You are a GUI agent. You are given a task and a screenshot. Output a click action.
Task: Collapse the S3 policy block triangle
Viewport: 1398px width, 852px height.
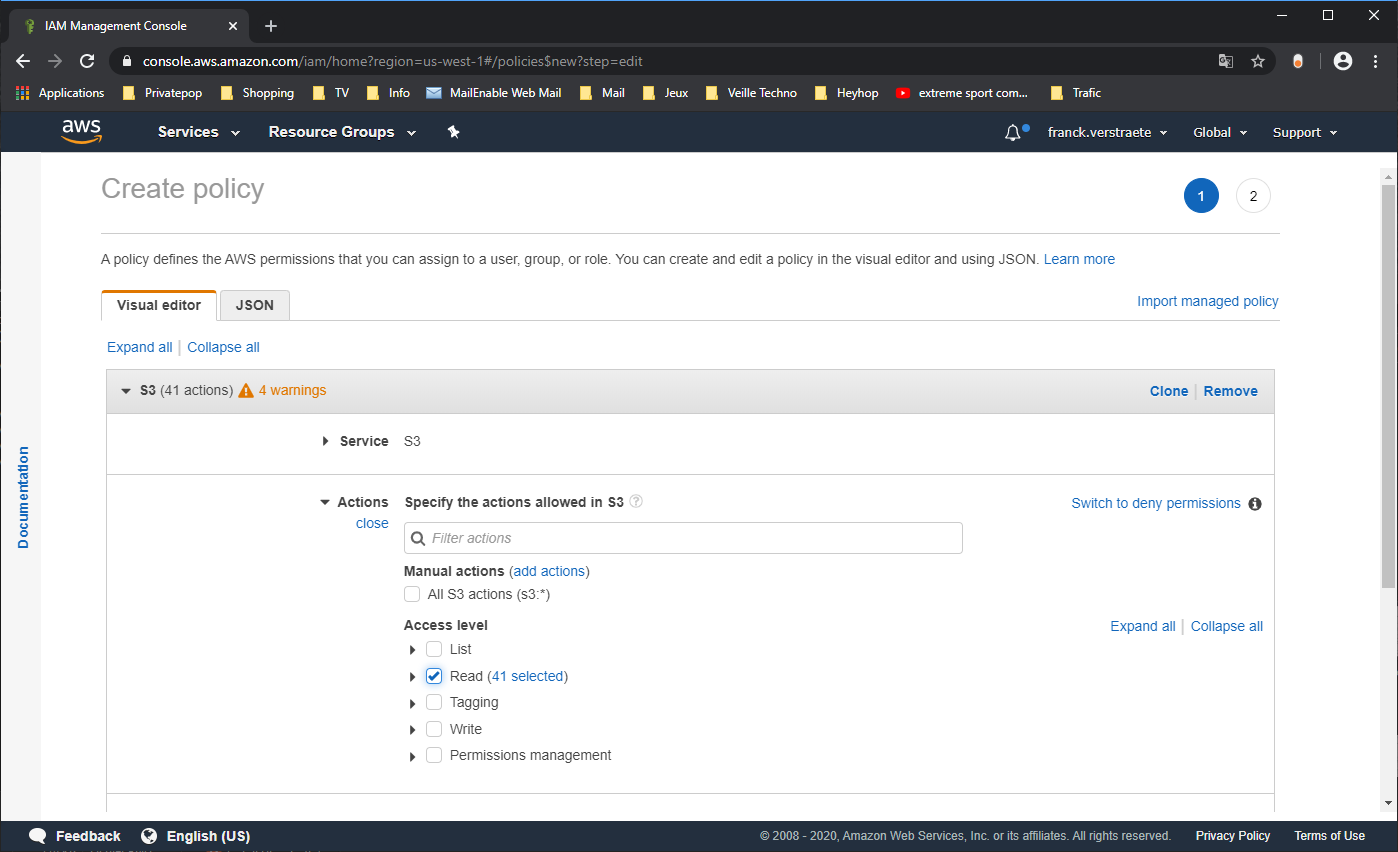[x=126, y=391]
